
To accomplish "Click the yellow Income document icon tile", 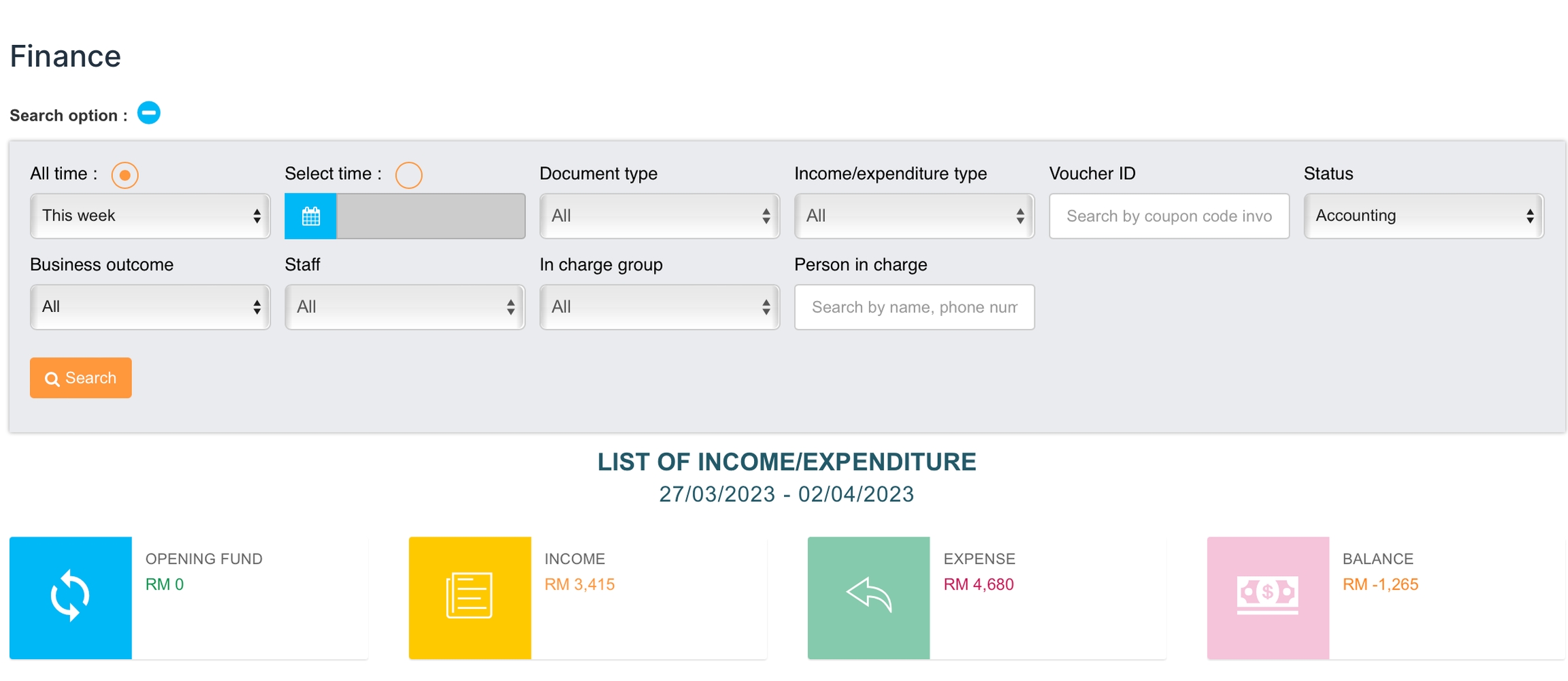I will (x=470, y=597).
